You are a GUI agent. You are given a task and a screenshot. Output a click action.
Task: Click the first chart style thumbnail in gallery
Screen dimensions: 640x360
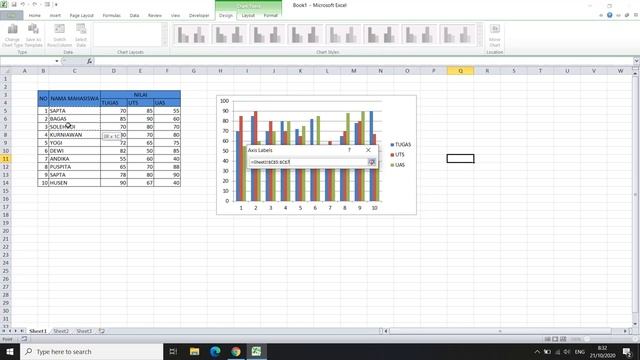tap(191, 35)
